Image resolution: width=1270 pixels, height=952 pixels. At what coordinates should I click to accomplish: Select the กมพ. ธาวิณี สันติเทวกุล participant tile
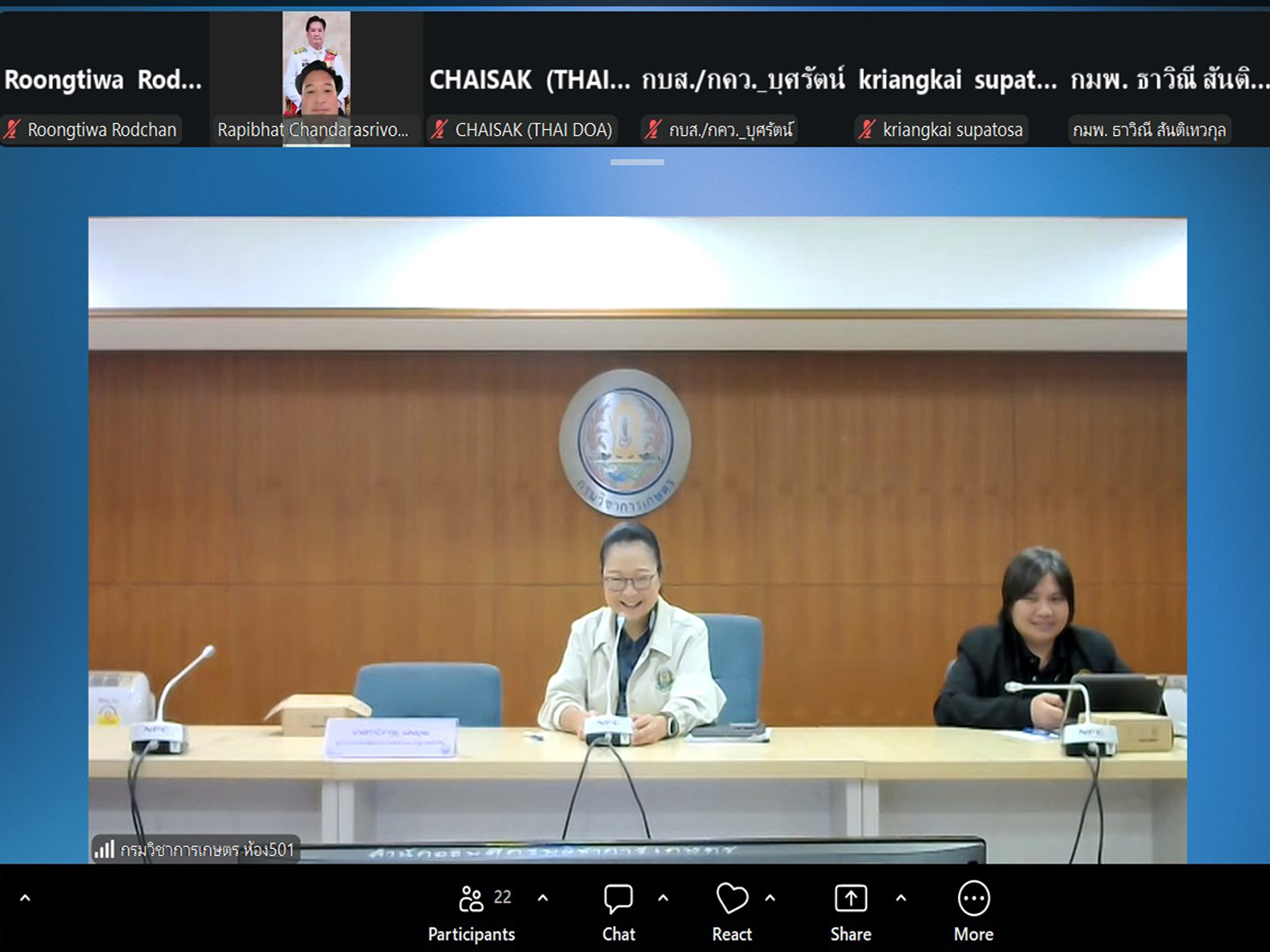tap(1167, 79)
